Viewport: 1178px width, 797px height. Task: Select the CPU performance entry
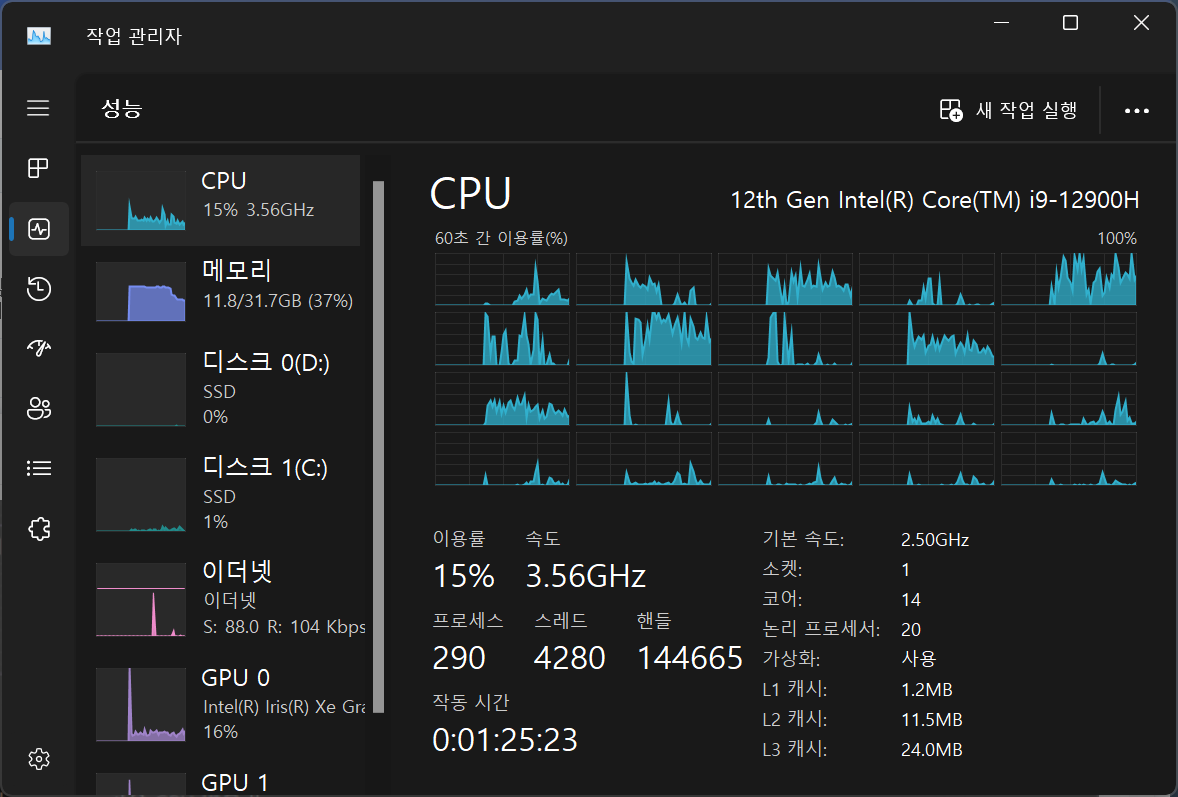pyautogui.click(x=220, y=200)
